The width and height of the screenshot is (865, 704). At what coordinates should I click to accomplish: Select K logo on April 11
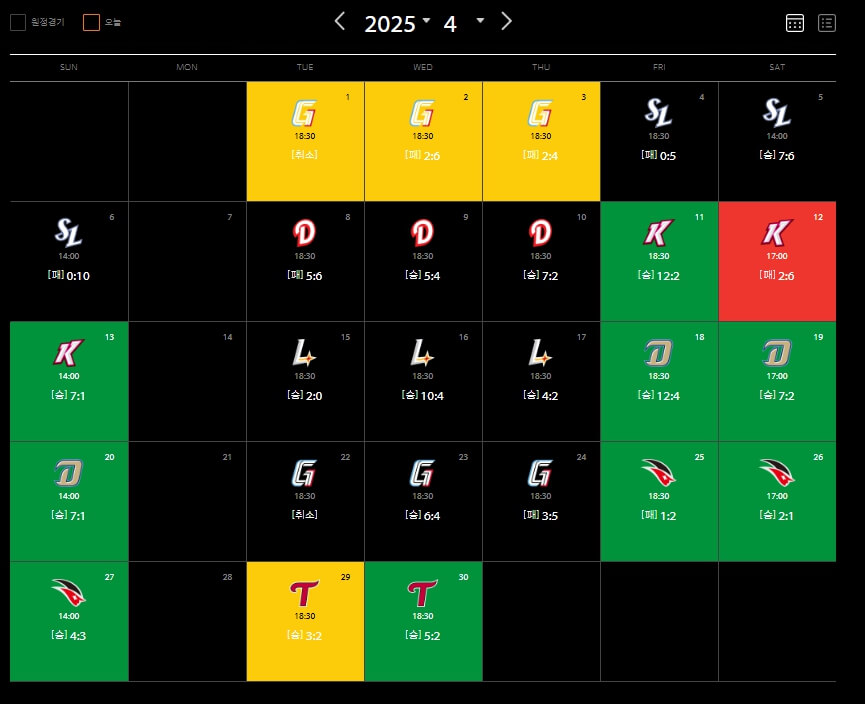tap(658, 233)
